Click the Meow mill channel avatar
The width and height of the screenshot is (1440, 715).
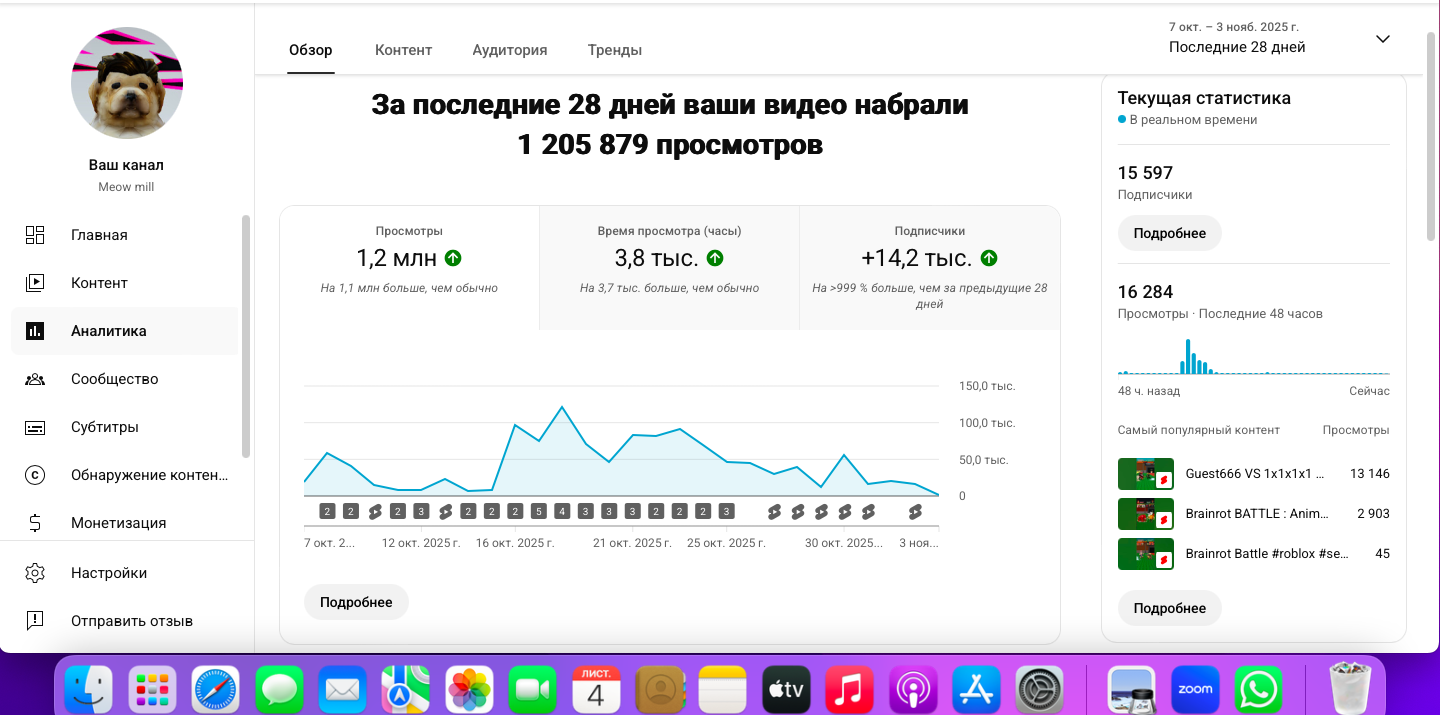[x=126, y=83]
